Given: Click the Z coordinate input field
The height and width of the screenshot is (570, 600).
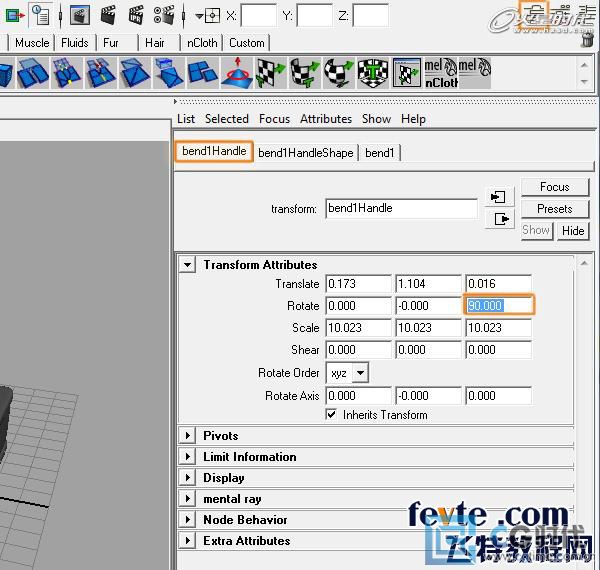Looking at the screenshot, I should (x=370, y=16).
